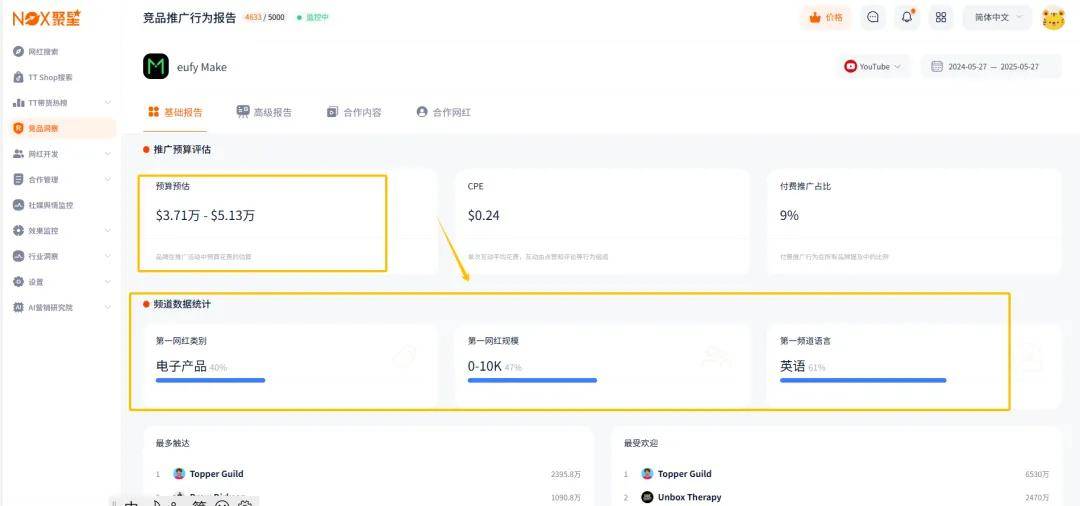Click the 价格 button
The width and height of the screenshot is (1080, 506).
(x=826, y=17)
